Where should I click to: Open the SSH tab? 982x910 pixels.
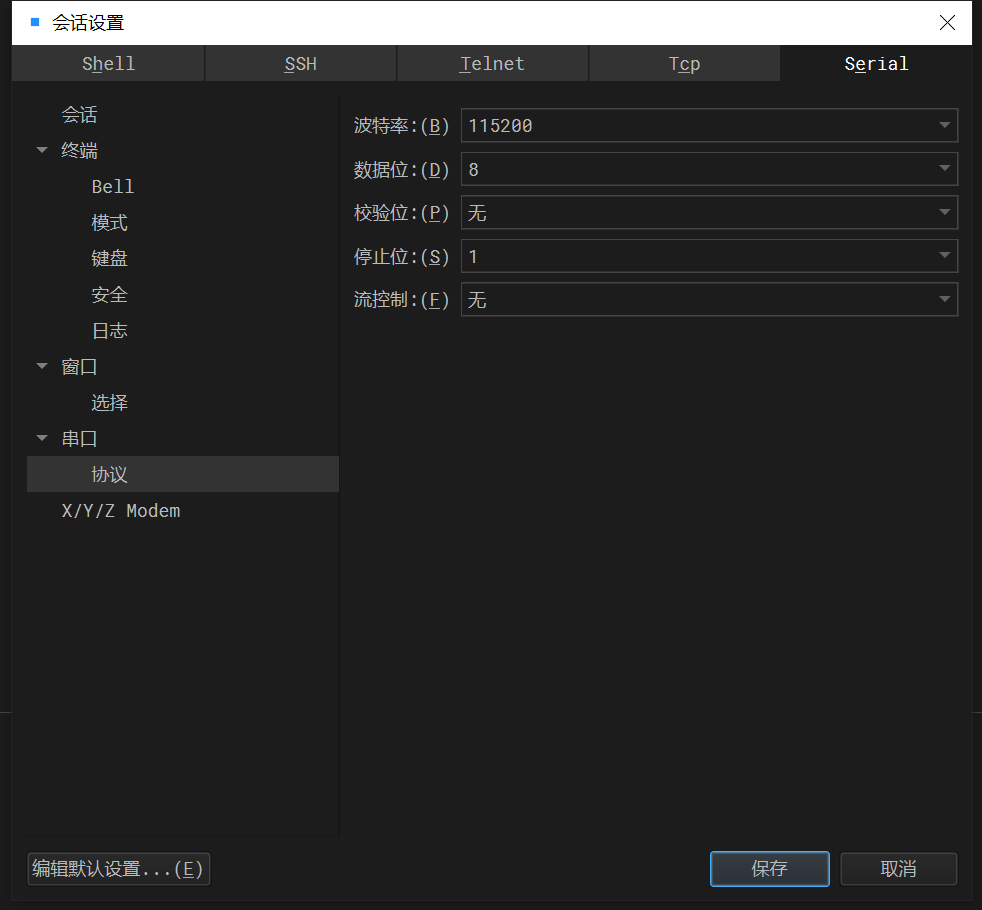pos(301,63)
